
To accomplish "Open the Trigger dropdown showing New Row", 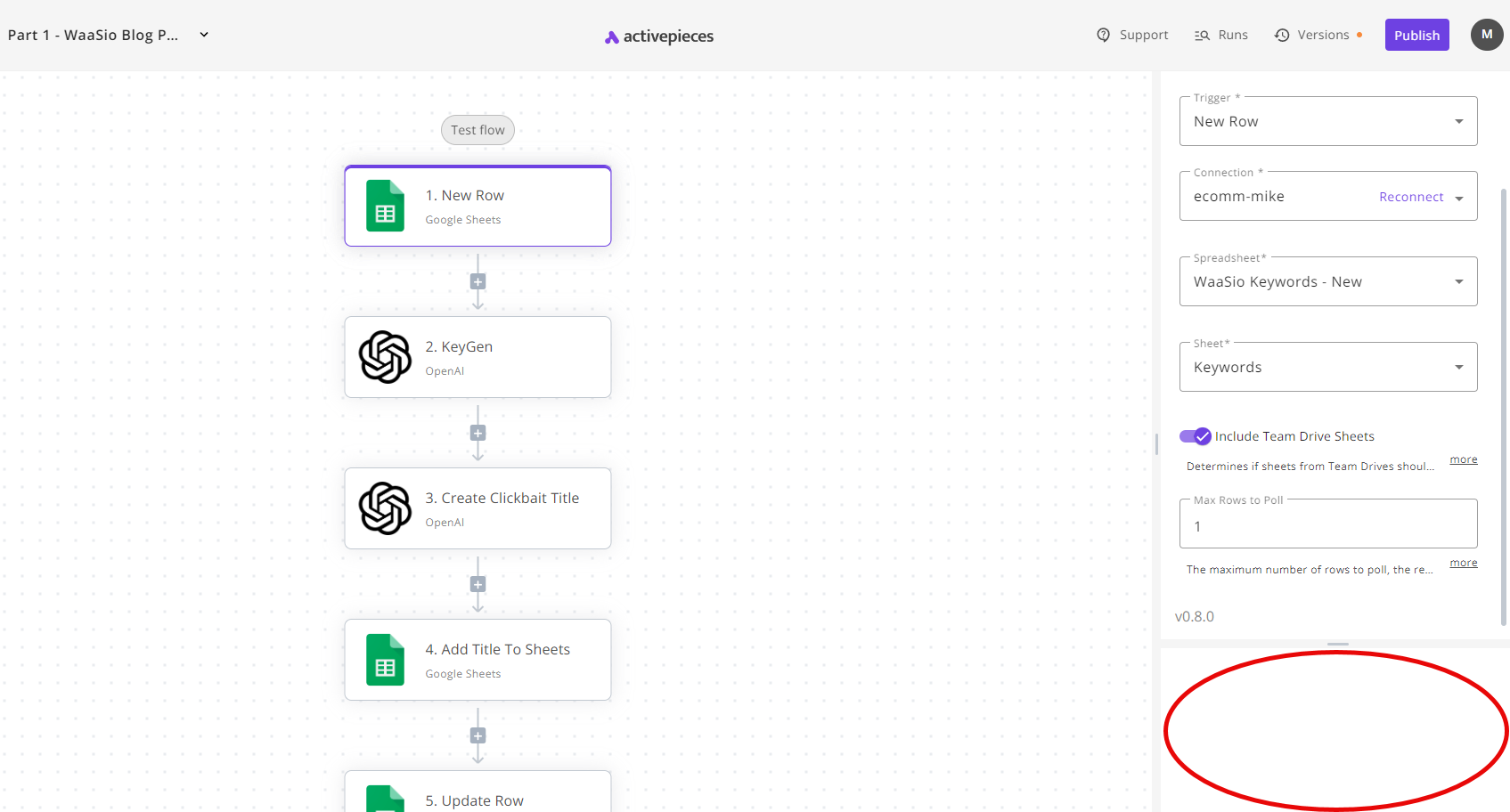I will (x=1328, y=121).
